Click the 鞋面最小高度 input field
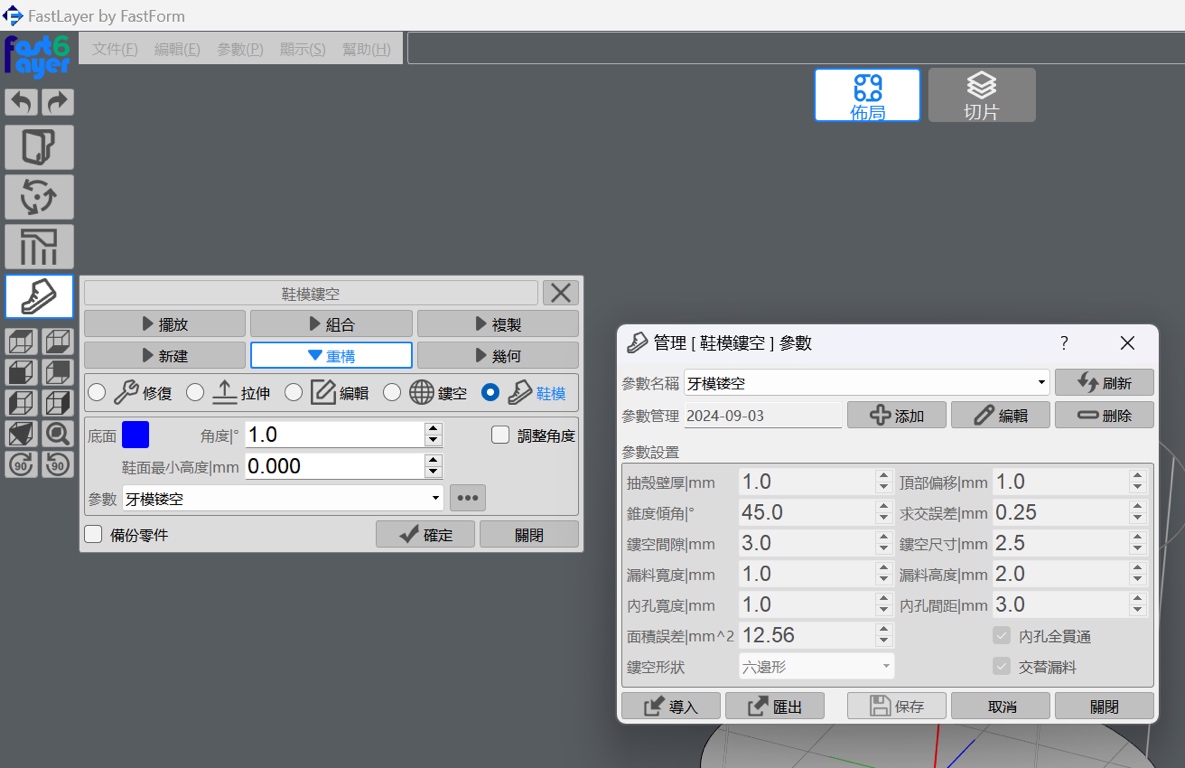 [x=333, y=466]
